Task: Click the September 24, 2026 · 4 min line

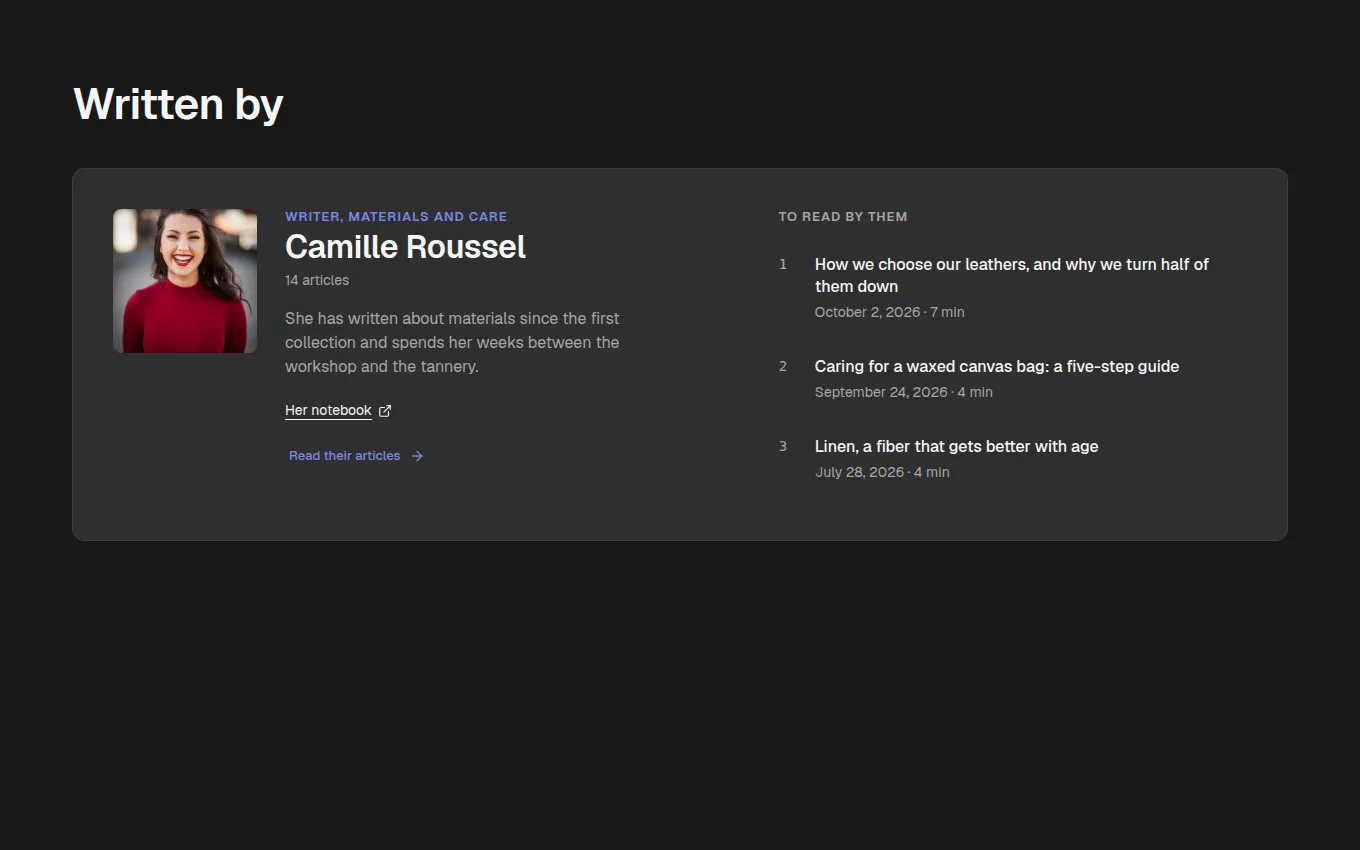Action: point(904,392)
